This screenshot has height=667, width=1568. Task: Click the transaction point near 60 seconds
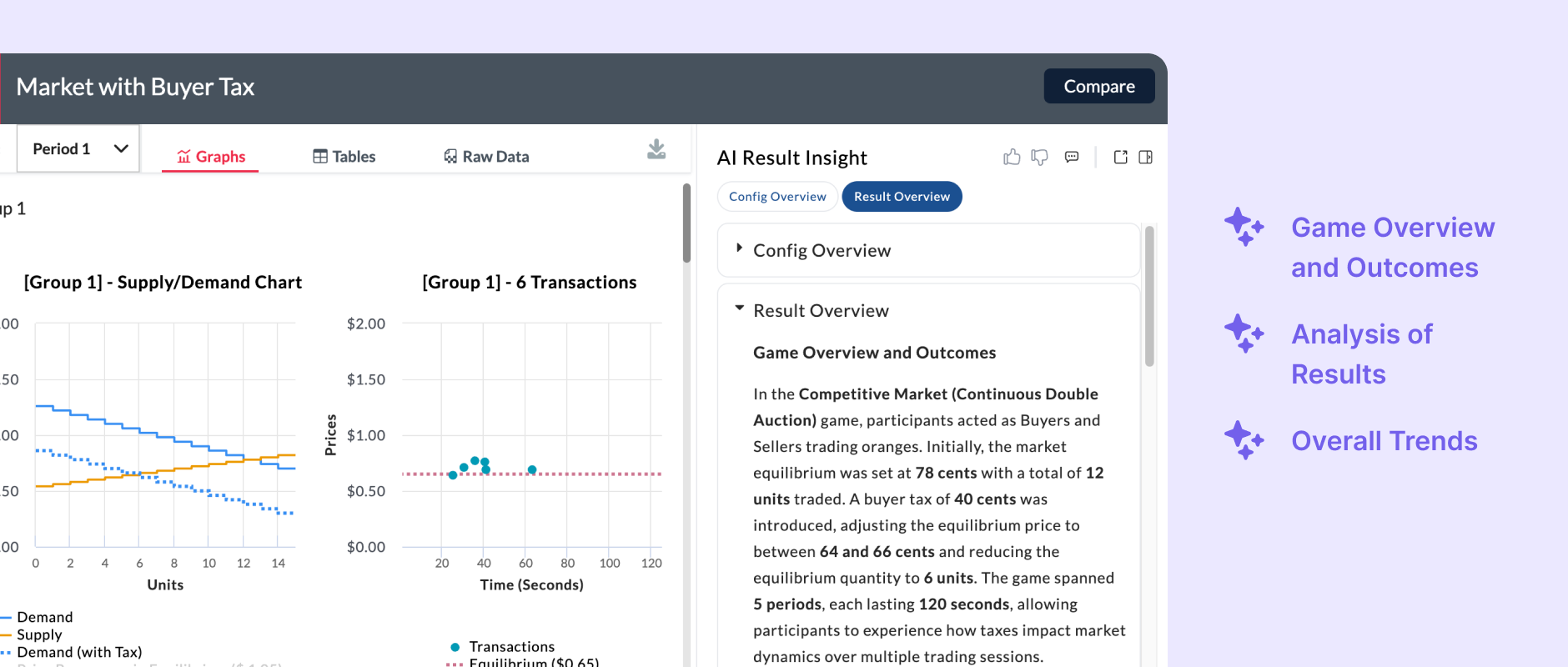click(x=532, y=469)
